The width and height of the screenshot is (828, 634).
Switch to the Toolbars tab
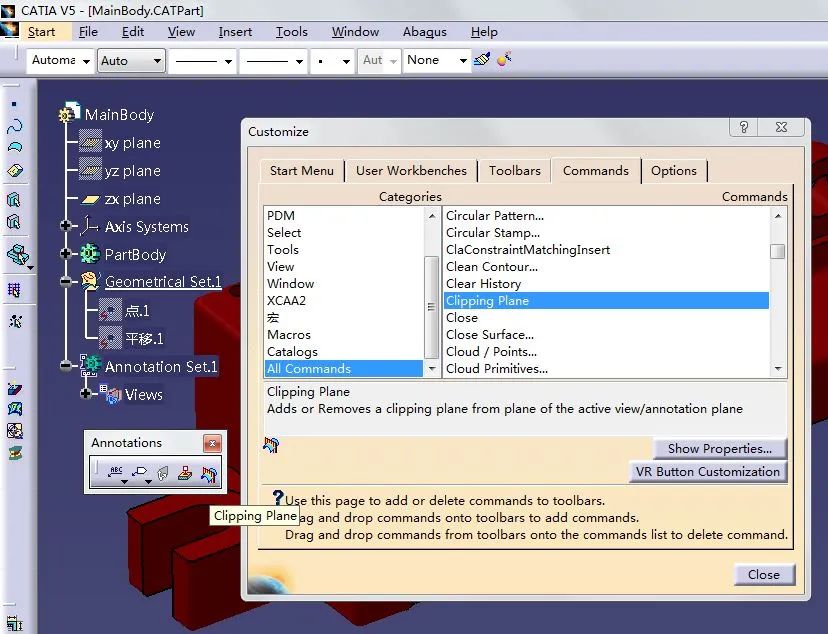point(514,171)
